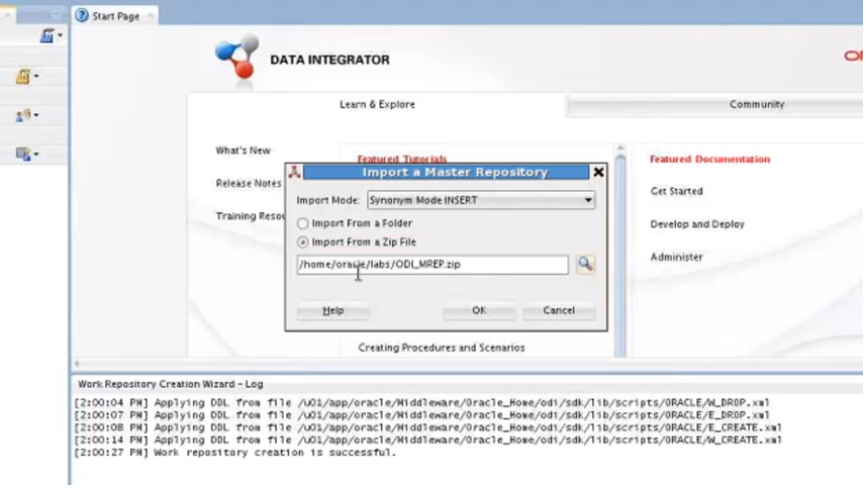Click the zip file path input field
This screenshot has width=866, height=496.
(432, 265)
